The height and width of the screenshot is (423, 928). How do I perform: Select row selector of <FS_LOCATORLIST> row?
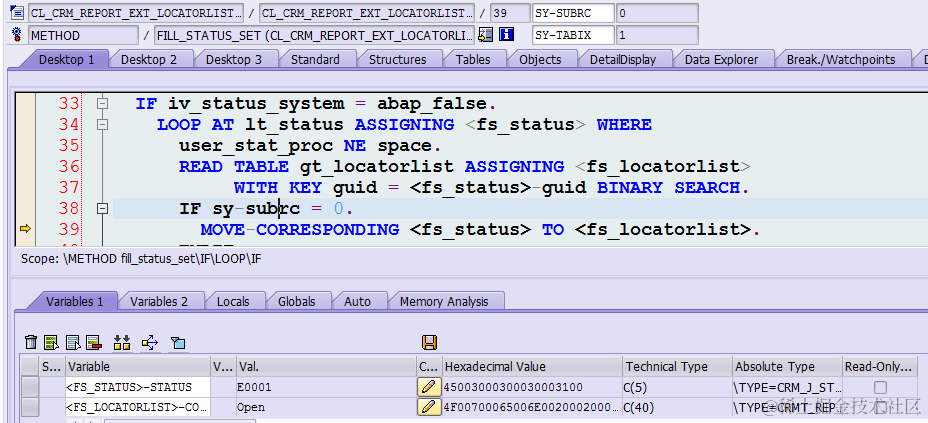[30, 408]
